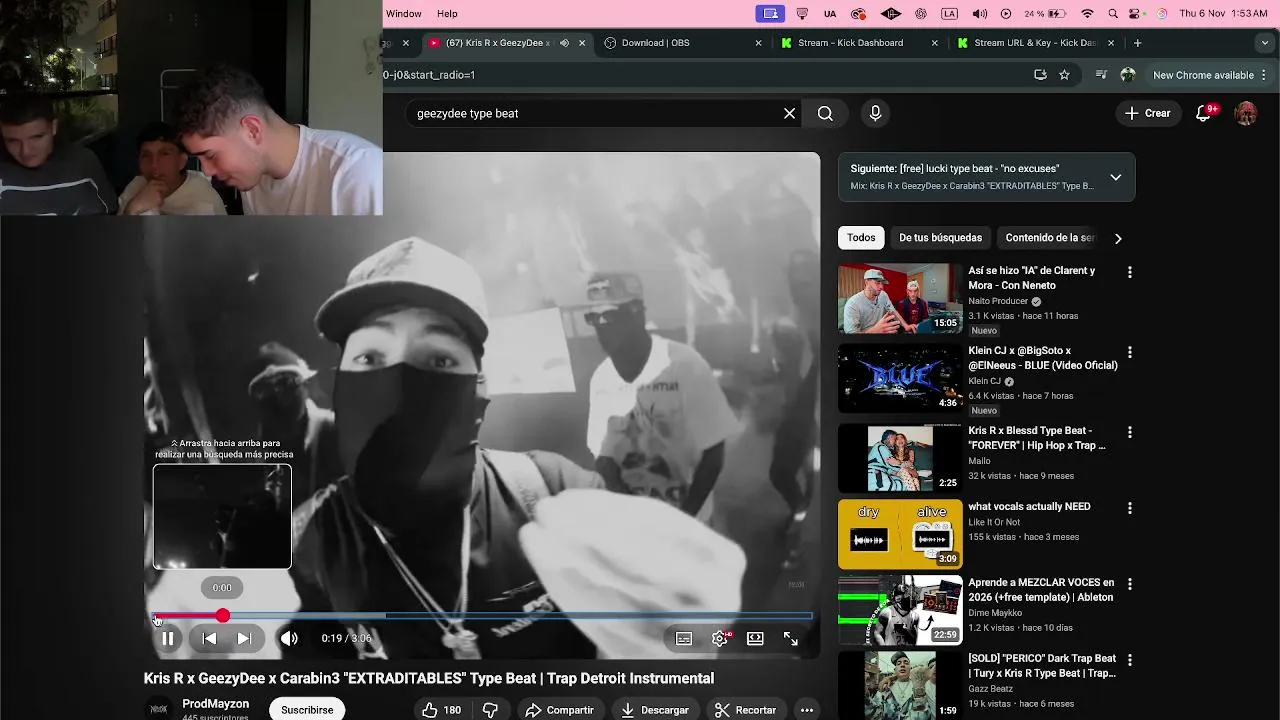Skip to the next video in the mix

pos(244,638)
